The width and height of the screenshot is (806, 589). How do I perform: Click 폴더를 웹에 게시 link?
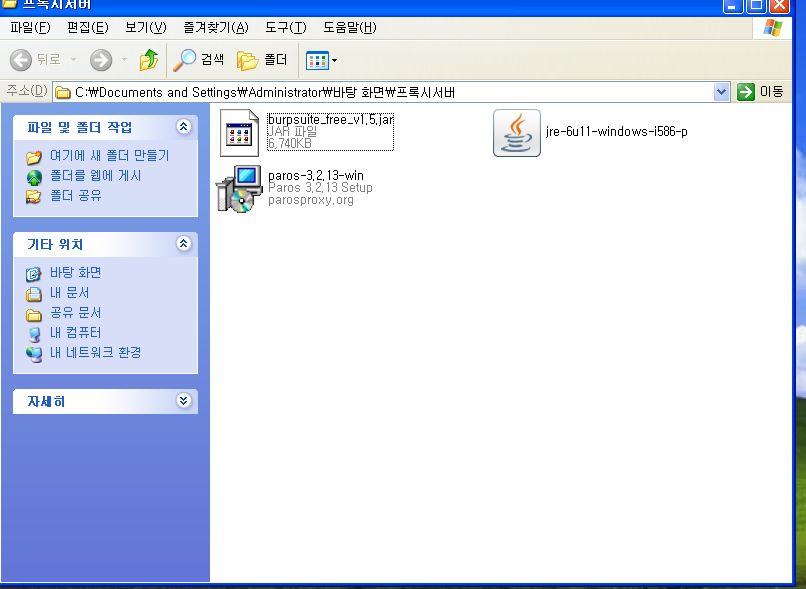pos(96,176)
